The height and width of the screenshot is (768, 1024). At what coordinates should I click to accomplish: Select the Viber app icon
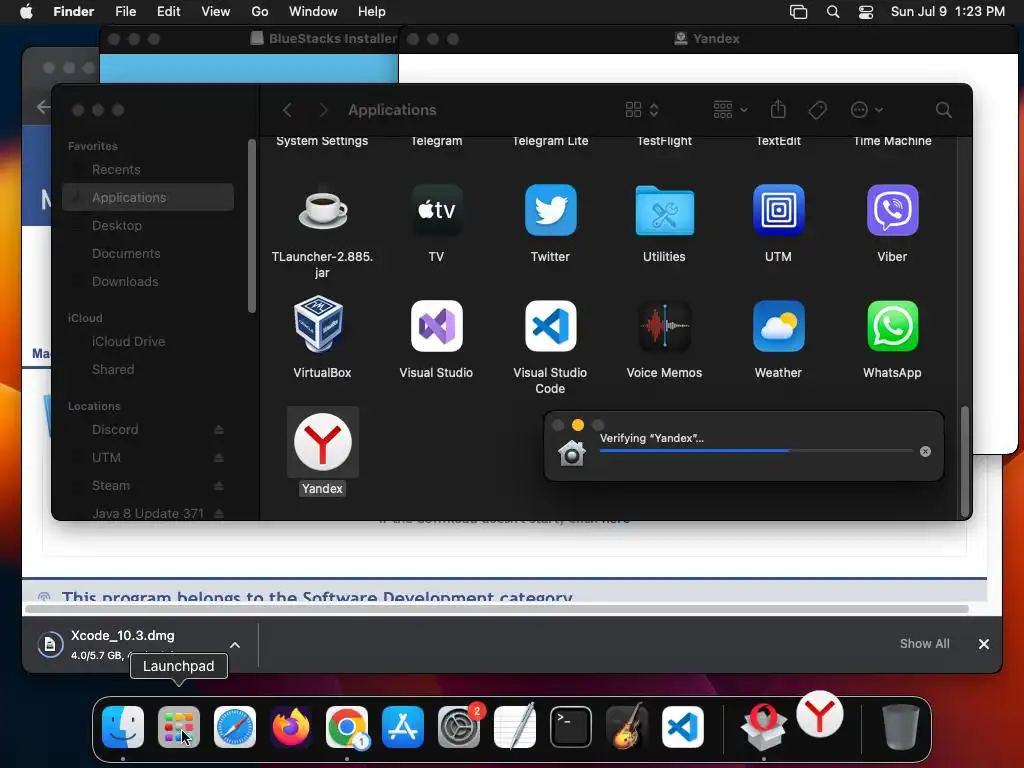[x=892, y=210]
